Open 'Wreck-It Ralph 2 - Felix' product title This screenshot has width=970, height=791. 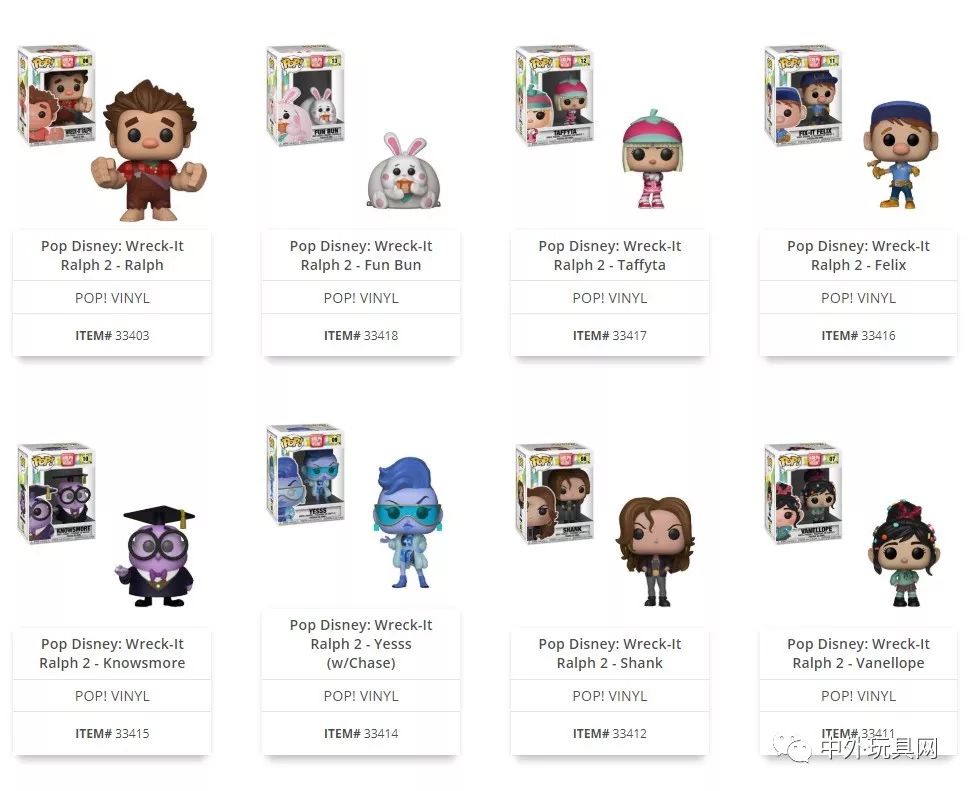(858, 255)
